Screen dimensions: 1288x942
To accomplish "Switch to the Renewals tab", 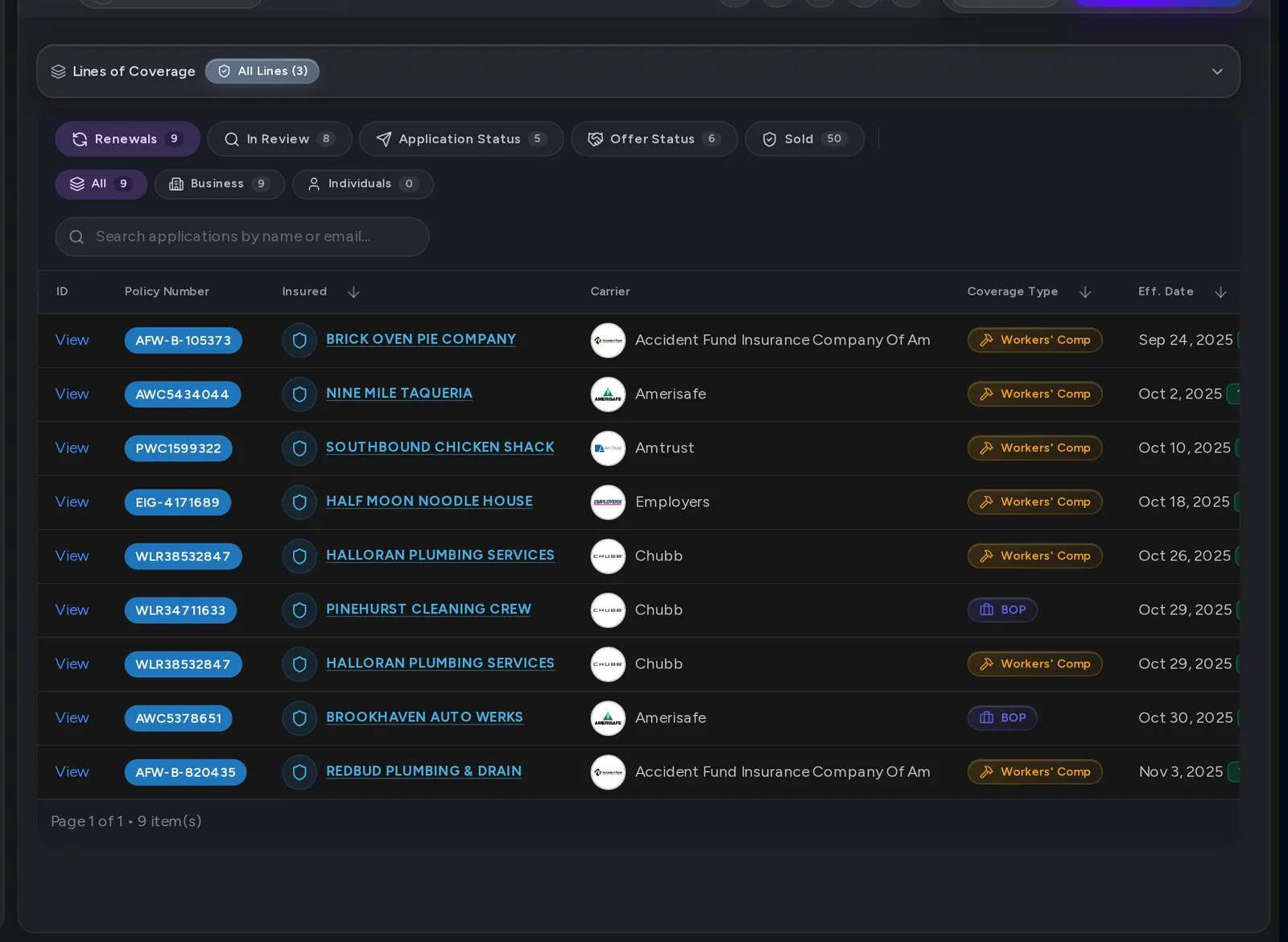I will pos(127,139).
